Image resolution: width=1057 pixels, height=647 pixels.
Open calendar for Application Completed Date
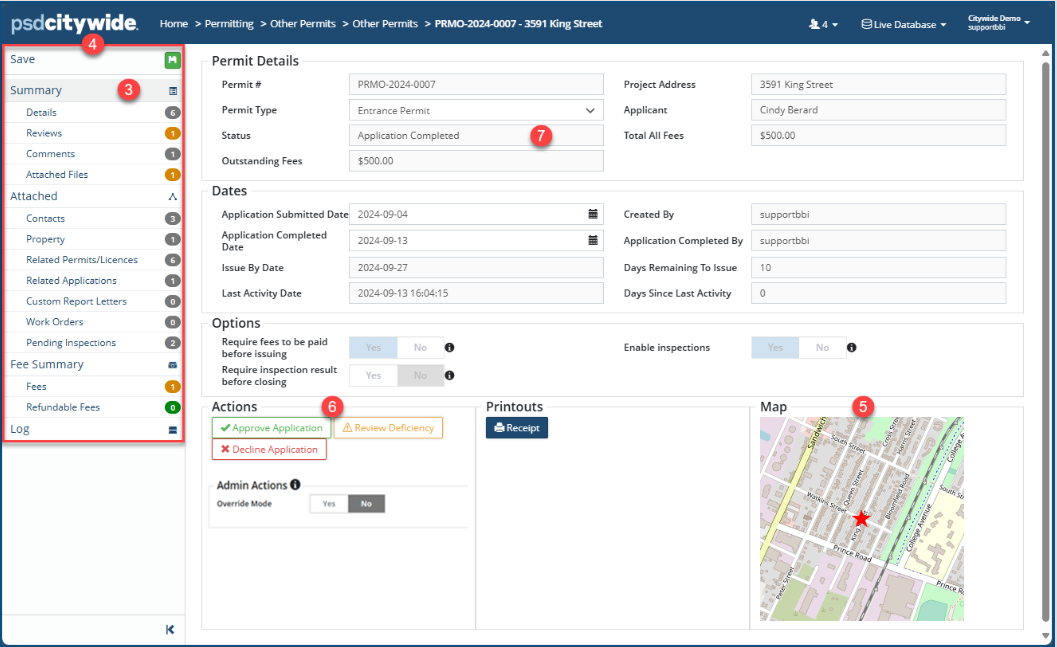[593, 241]
